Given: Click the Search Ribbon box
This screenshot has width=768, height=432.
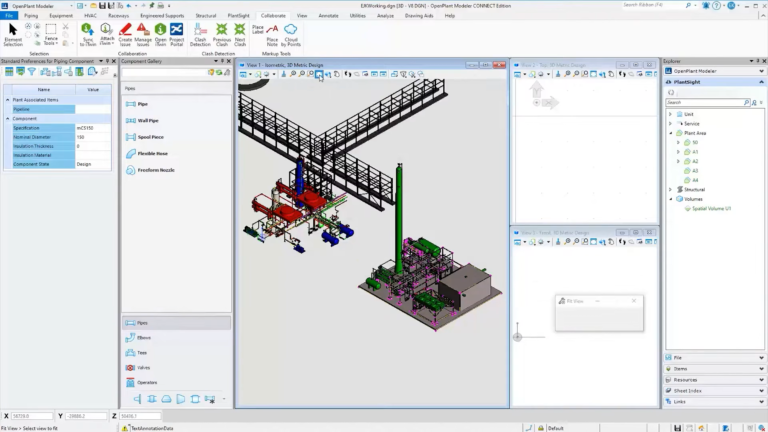Looking at the screenshot, I should (653, 5).
